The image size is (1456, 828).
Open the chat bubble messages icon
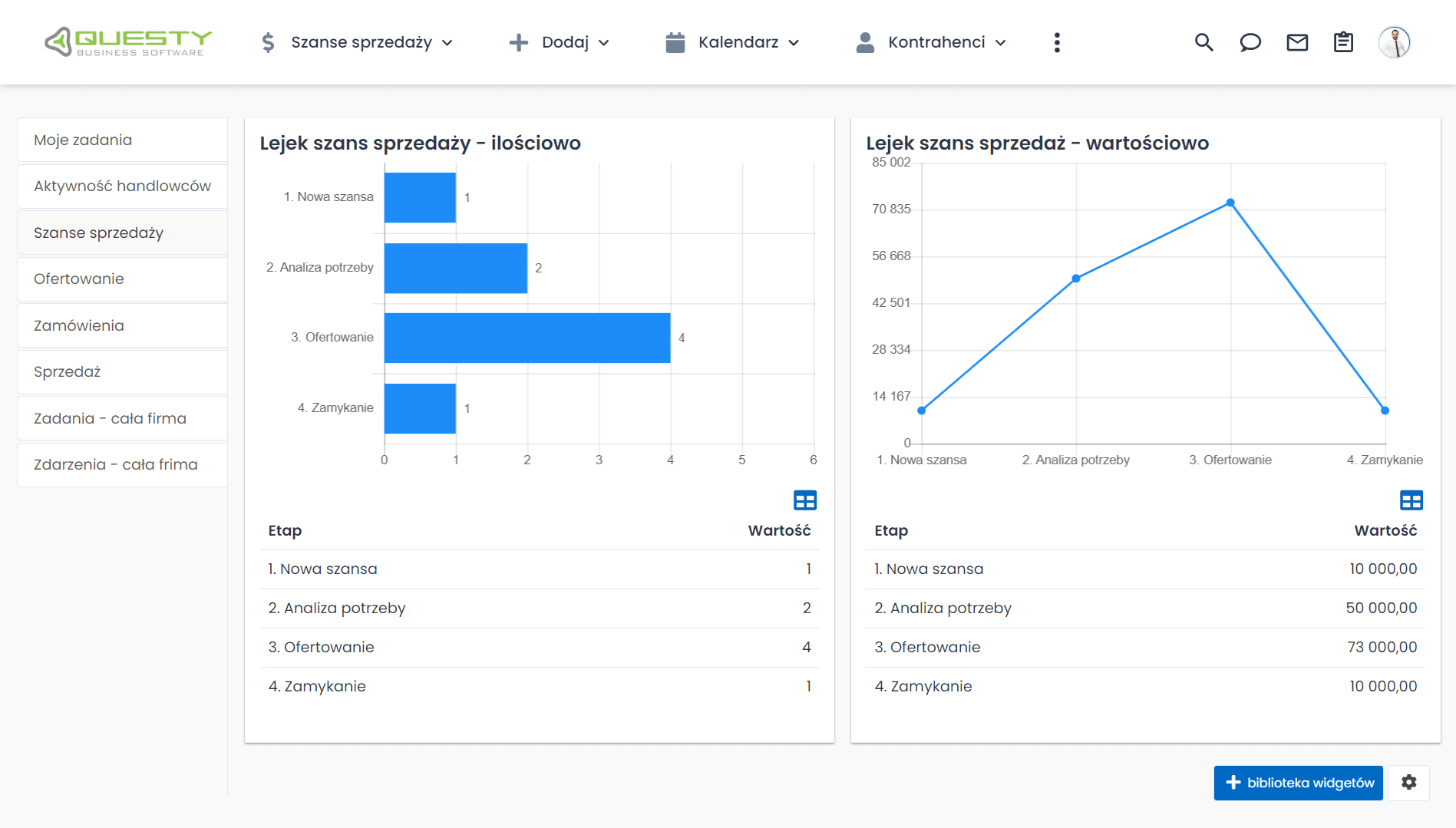1250,42
